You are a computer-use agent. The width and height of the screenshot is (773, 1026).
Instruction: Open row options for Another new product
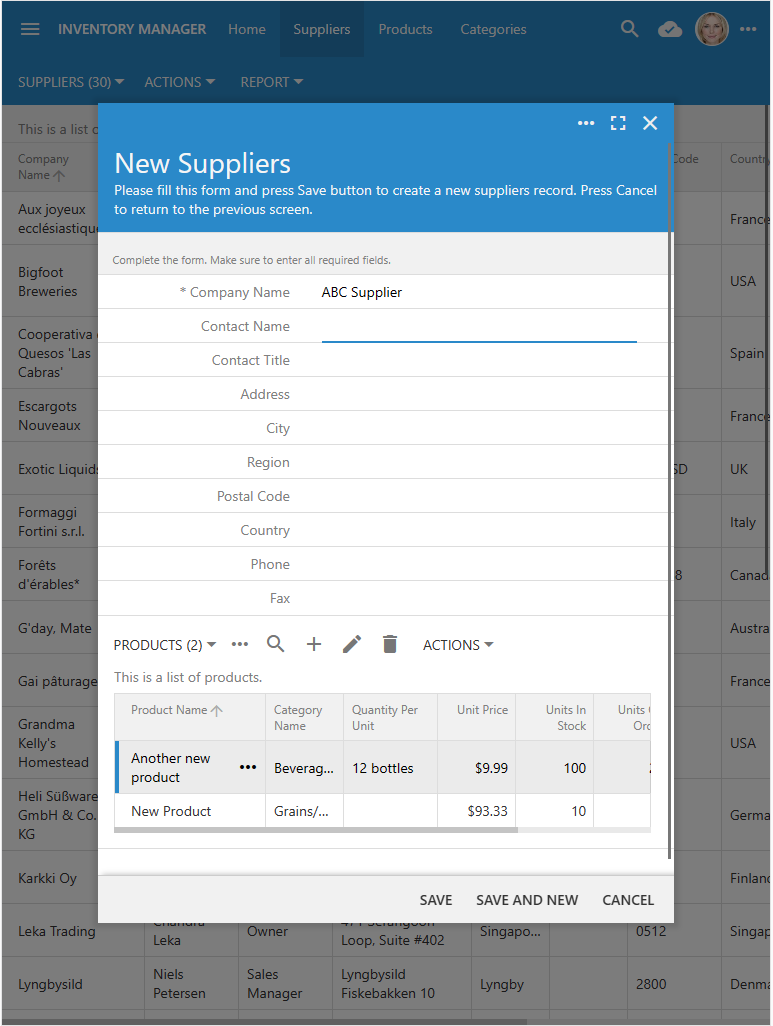click(248, 768)
